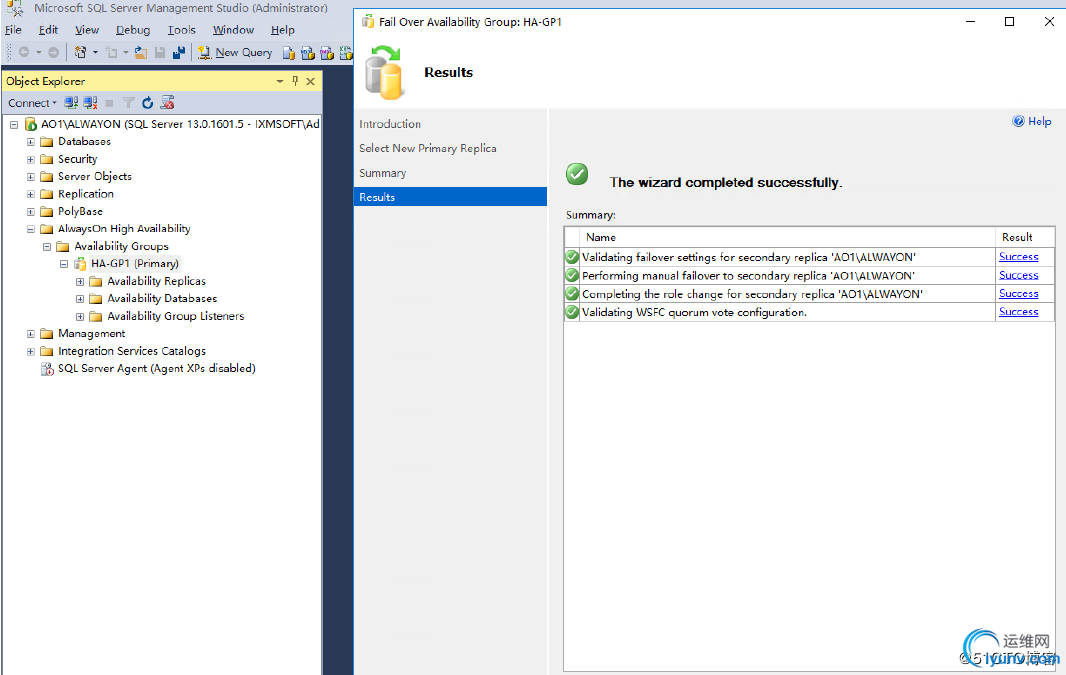This screenshot has height=675, width=1066.
Task: Click Success link for manual failover row
Action: click(x=1018, y=275)
